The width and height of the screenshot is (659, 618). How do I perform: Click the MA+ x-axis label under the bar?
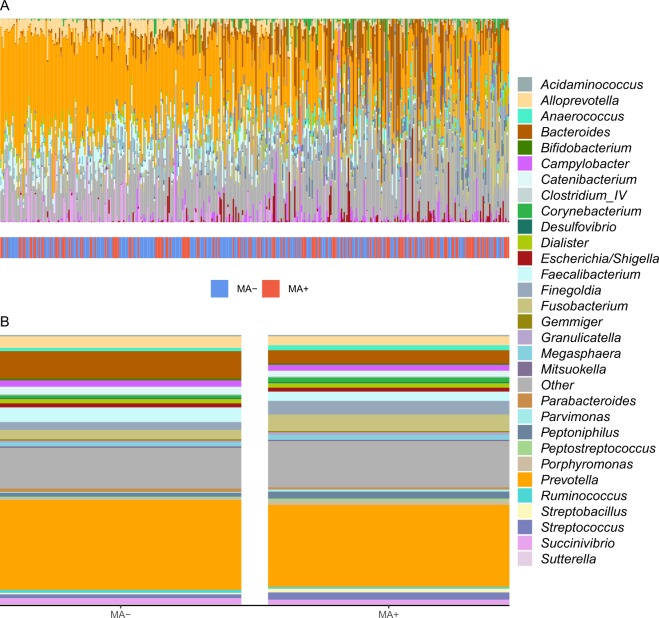pos(389,611)
